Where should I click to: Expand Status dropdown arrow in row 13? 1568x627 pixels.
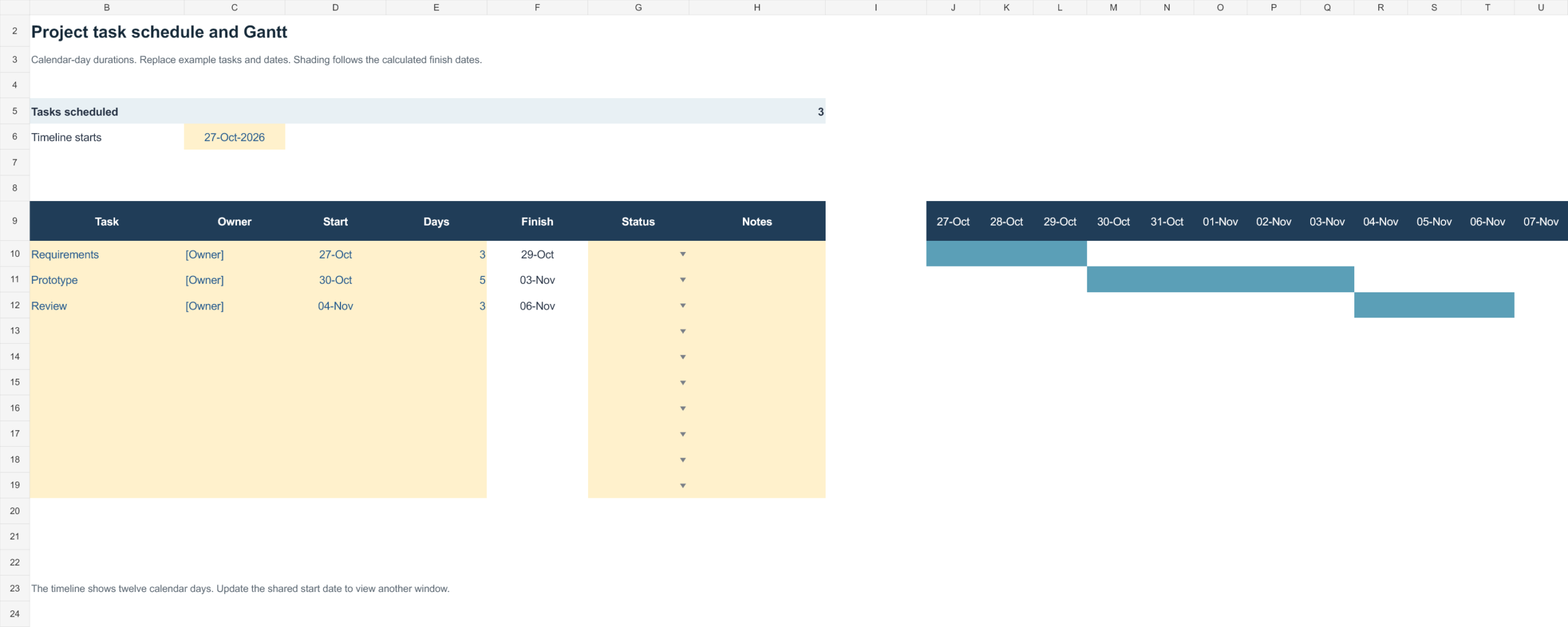682,331
